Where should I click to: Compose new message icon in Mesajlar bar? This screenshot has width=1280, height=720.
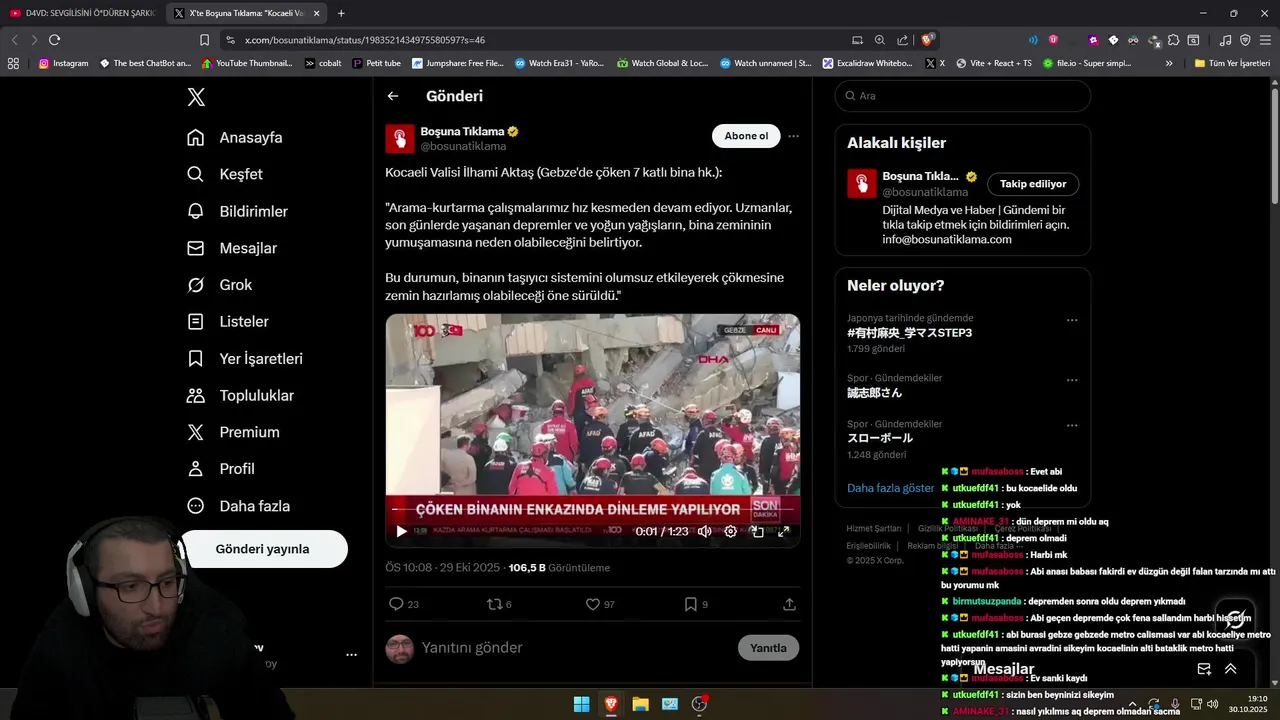1204,669
